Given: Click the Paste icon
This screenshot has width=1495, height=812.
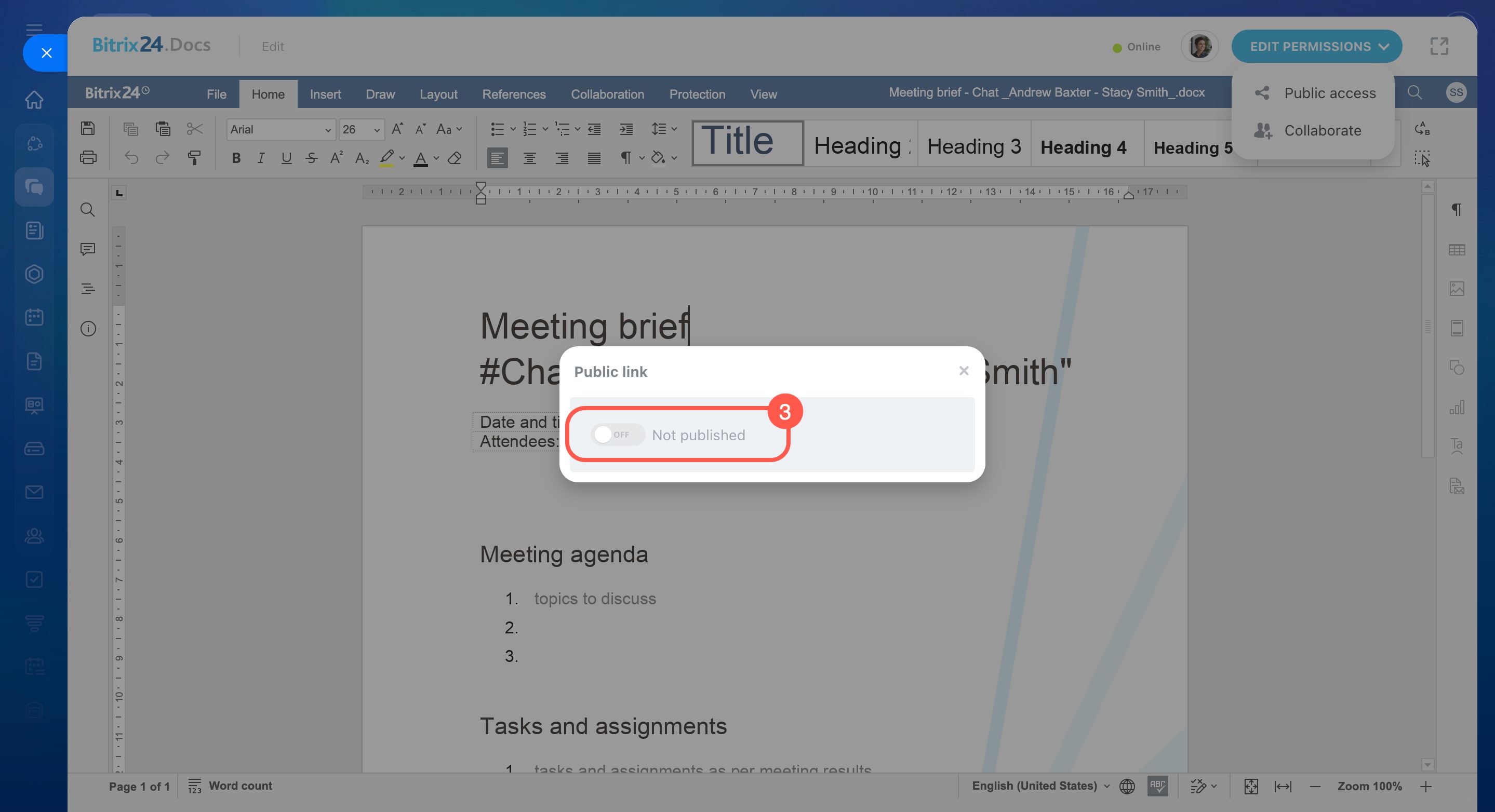Looking at the screenshot, I should [163, 129].
